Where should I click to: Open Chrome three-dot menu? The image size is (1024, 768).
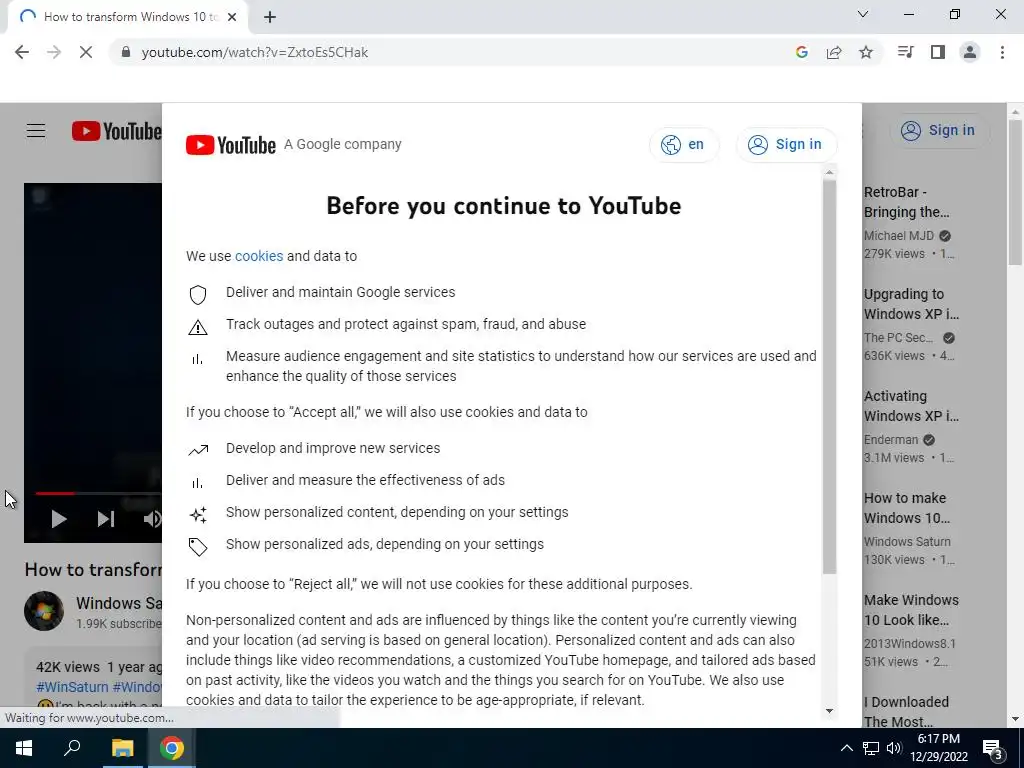(x=1002, y=52)
